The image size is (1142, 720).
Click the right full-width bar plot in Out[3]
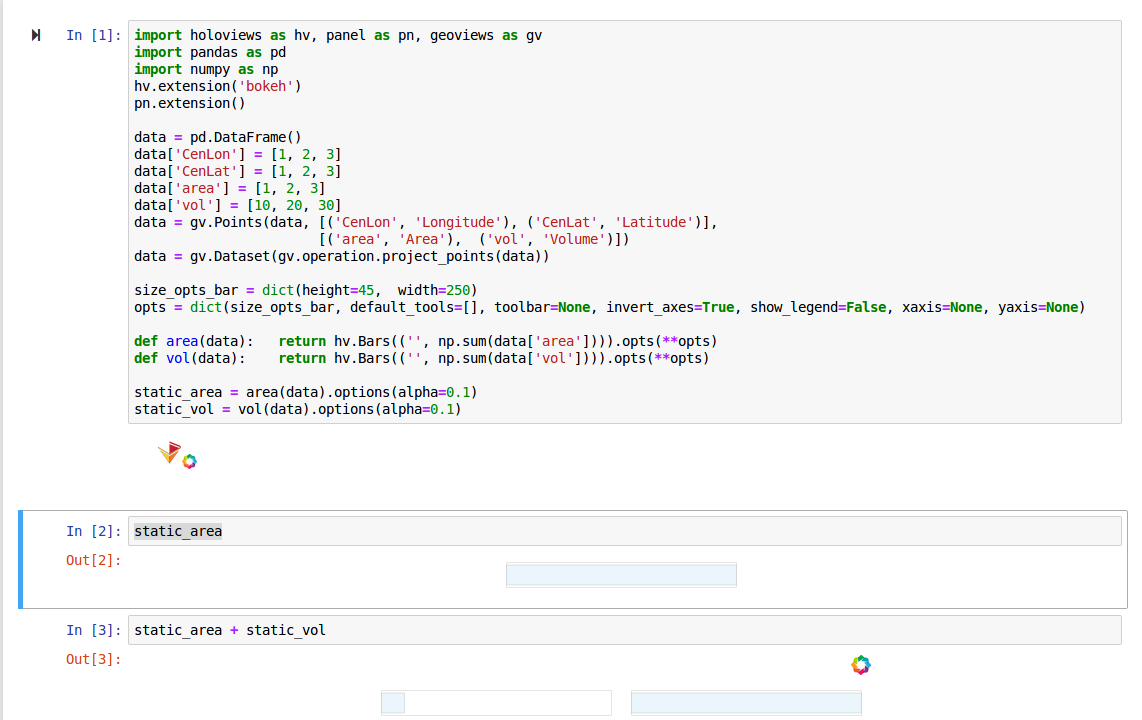(x=747, y=703)
